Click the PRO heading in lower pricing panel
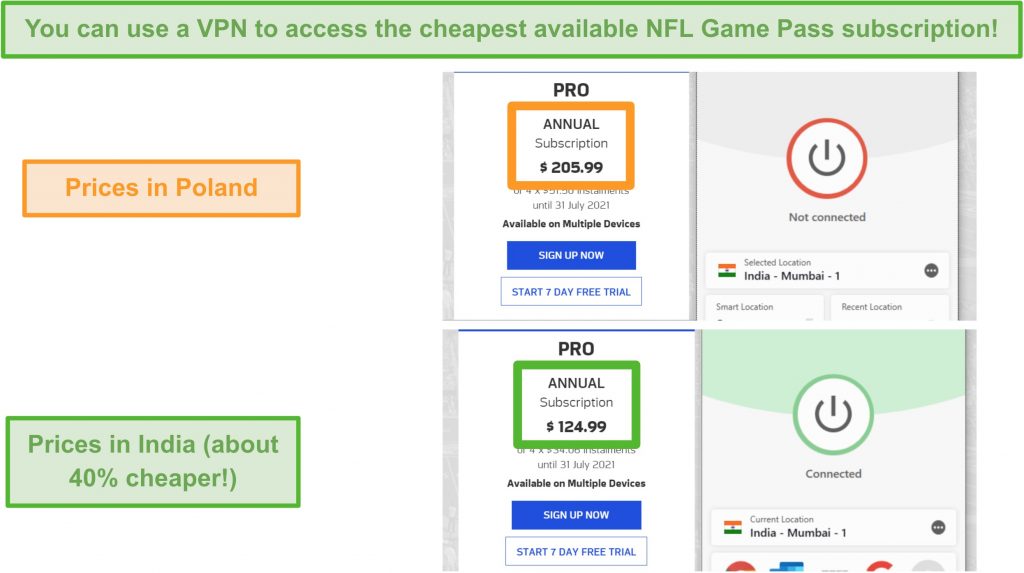The width and height of the screenshot is (1024, 573). 576,349
